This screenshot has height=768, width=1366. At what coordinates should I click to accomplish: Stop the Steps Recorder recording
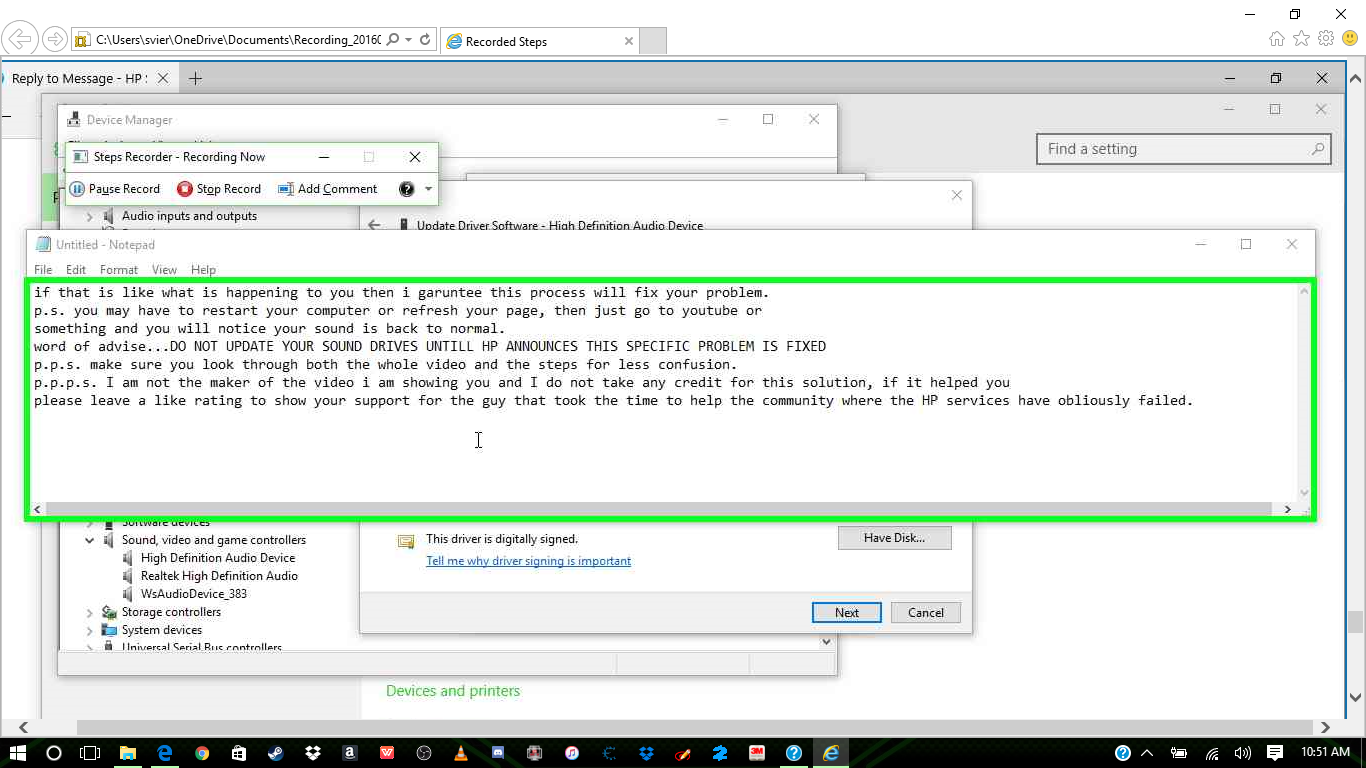click(219, 189)
